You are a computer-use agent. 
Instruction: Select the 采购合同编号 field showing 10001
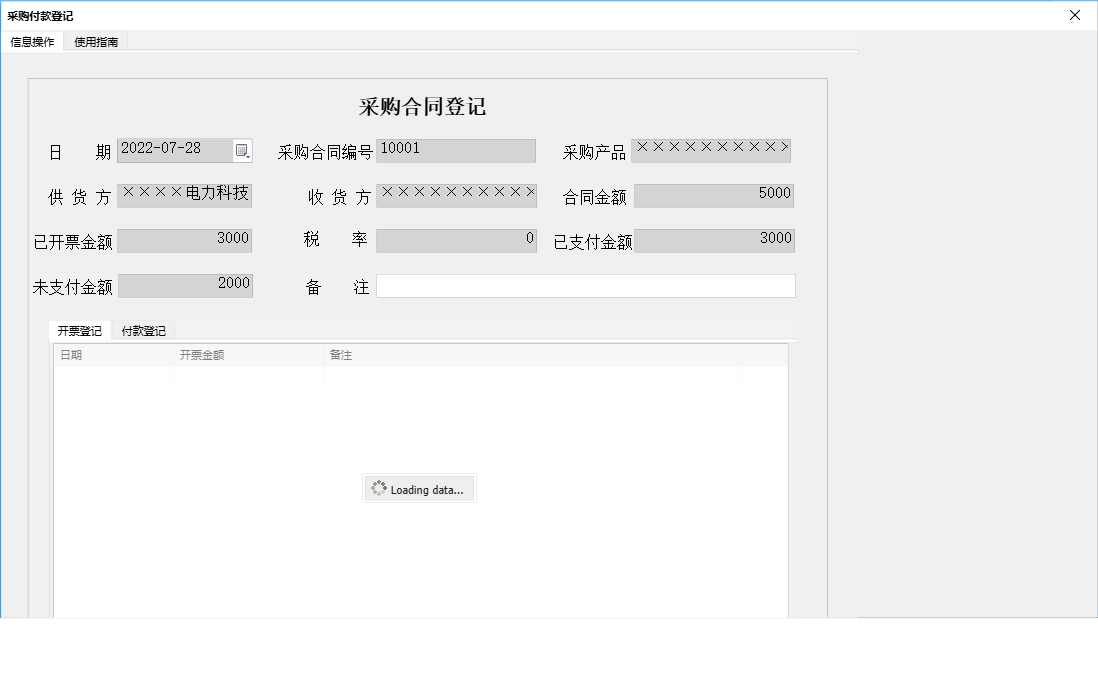455,150
